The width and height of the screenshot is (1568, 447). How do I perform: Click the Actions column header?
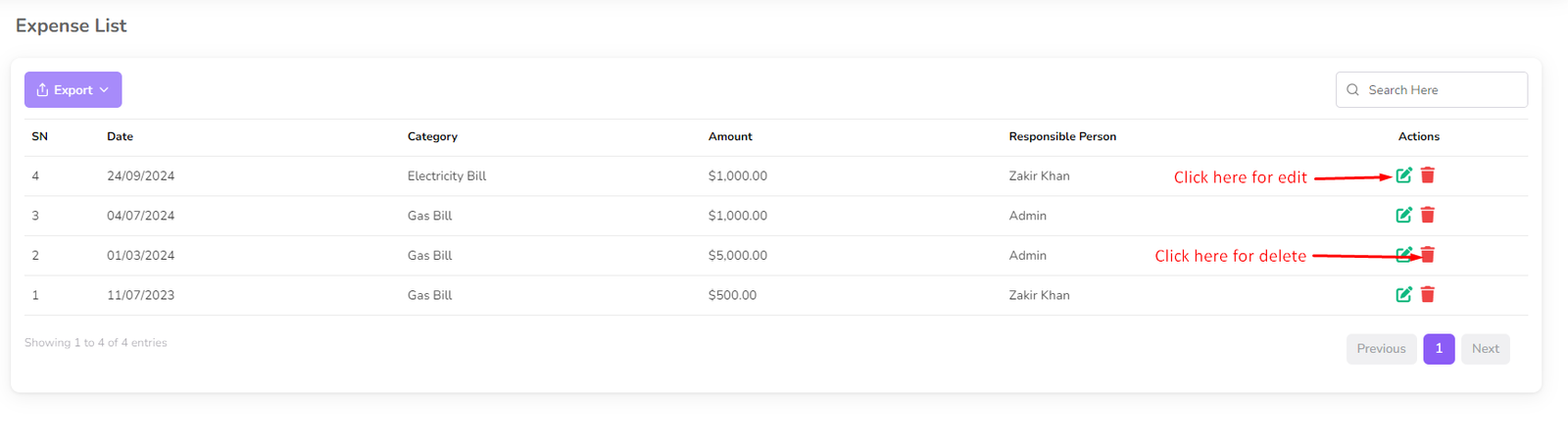pos(1418,137)
